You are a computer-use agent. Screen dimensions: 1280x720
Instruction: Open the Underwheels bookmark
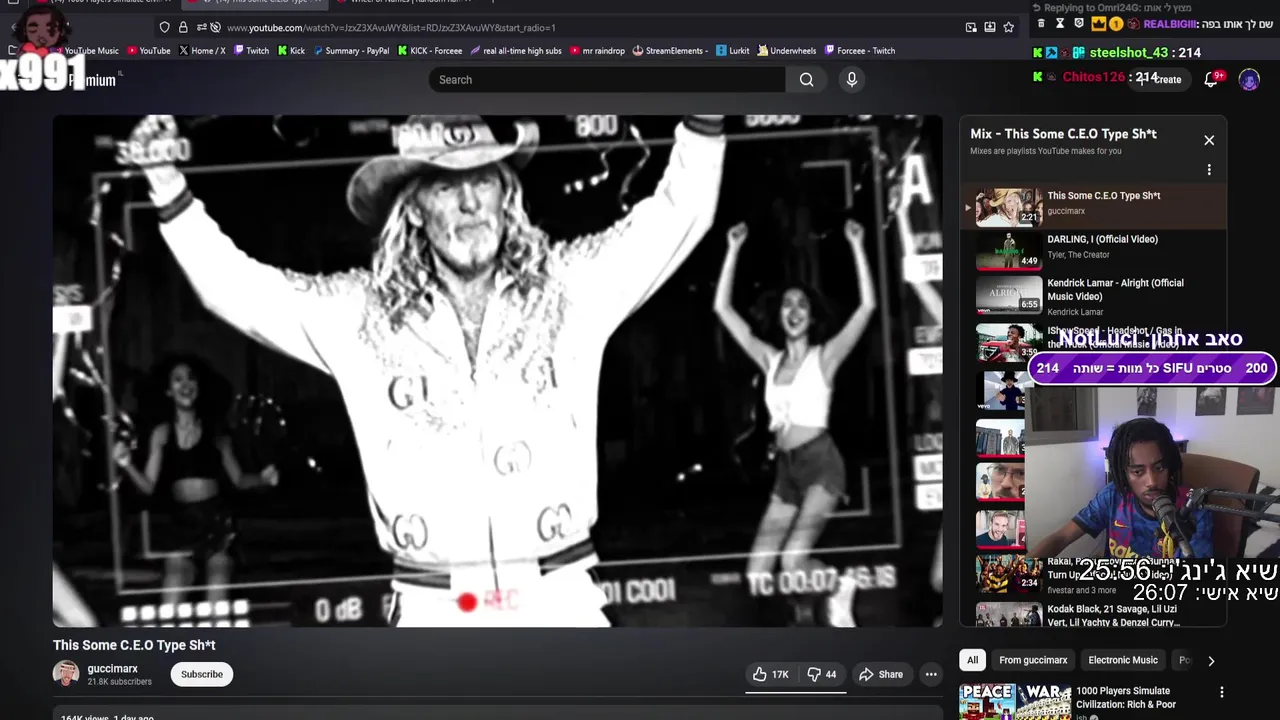pos(787,51)
